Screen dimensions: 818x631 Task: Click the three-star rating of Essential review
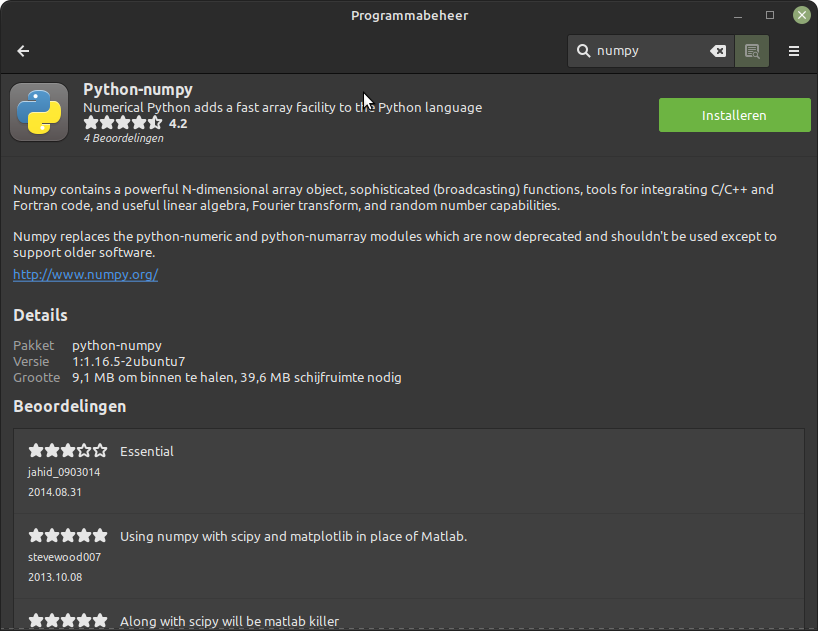tap(68, 451)
